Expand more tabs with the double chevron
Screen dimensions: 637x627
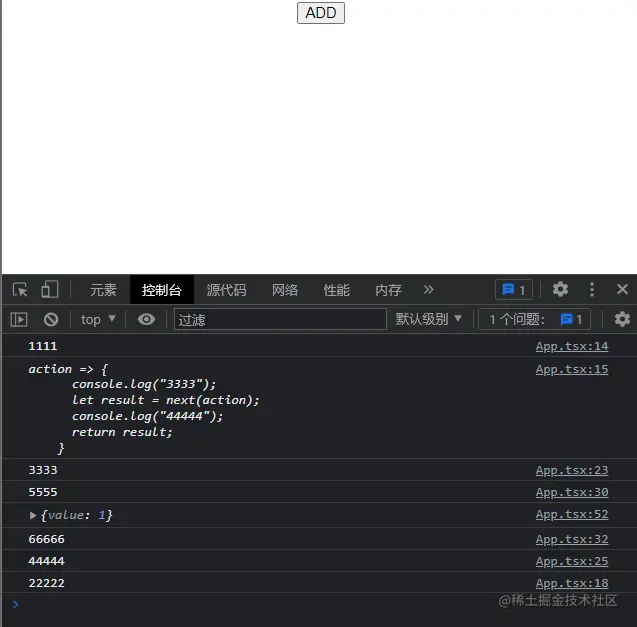pos(429,289)
